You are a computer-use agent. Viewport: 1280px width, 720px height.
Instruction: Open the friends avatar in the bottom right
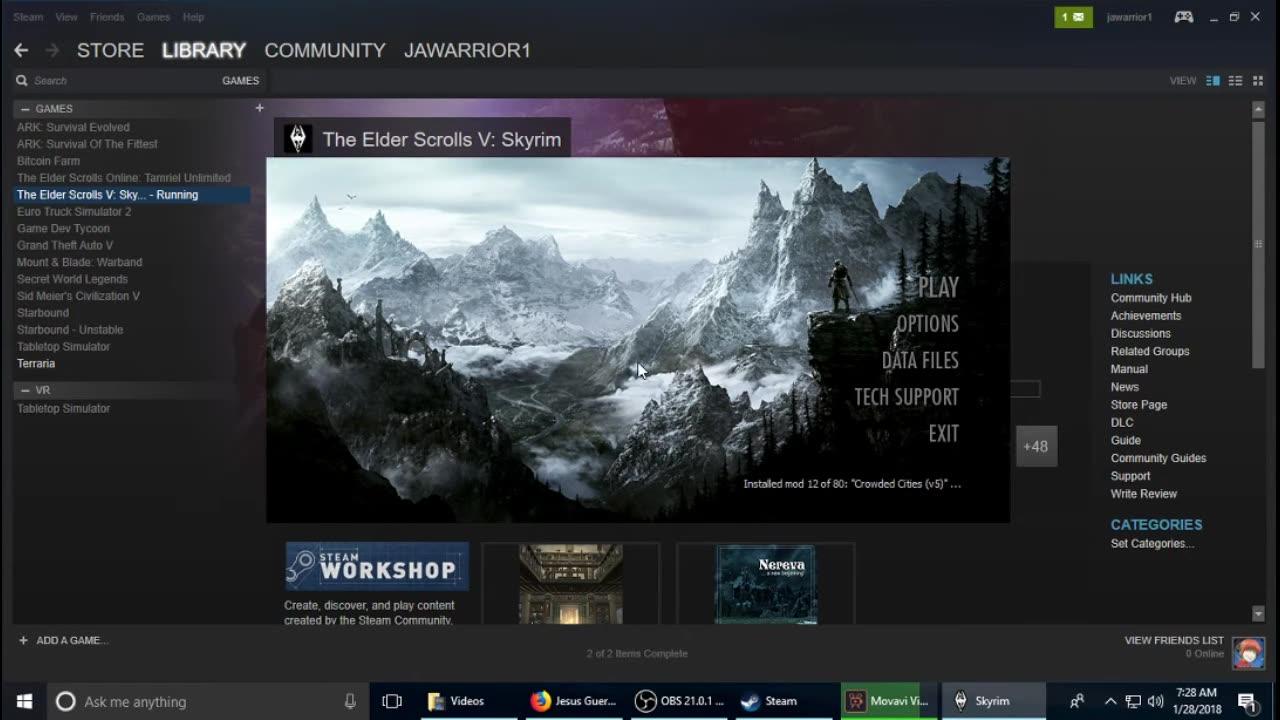pyautogui.click(x=1248, y=652)
